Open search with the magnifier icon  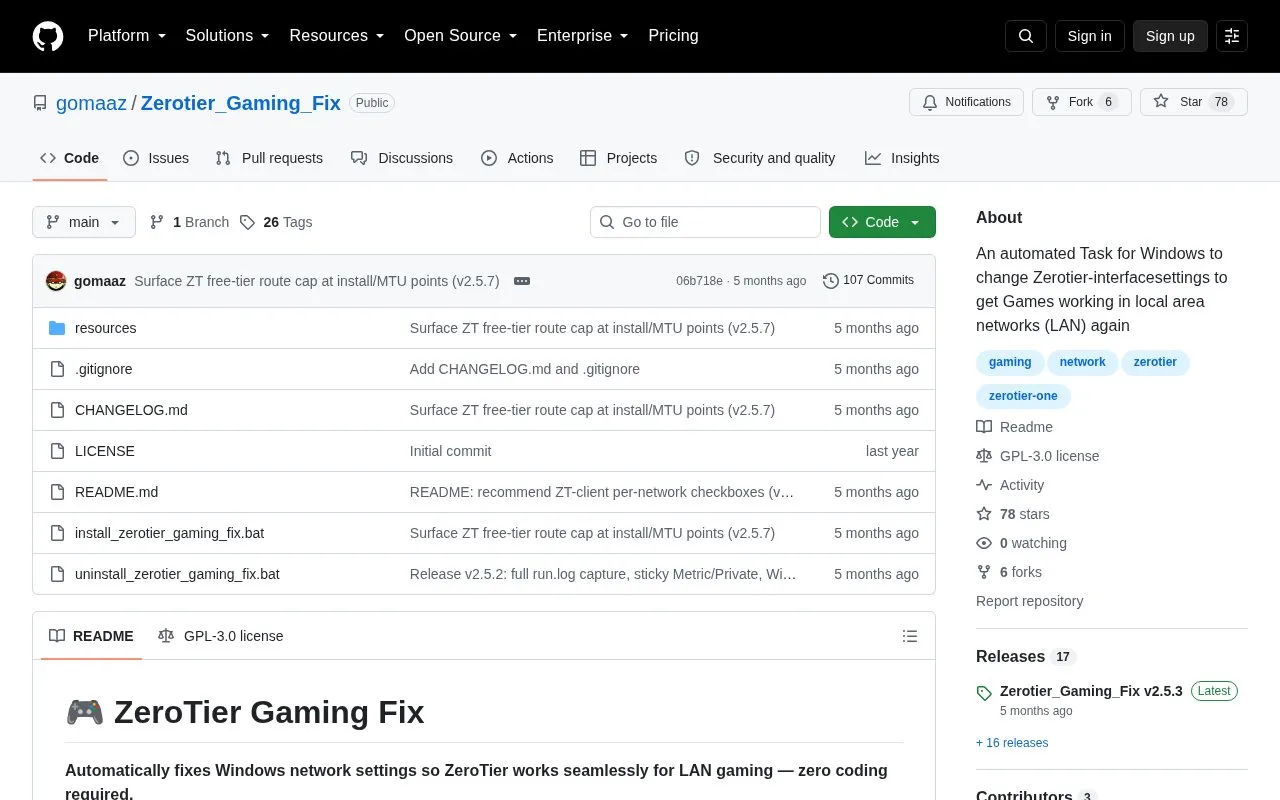click(x=1026, y=36)
